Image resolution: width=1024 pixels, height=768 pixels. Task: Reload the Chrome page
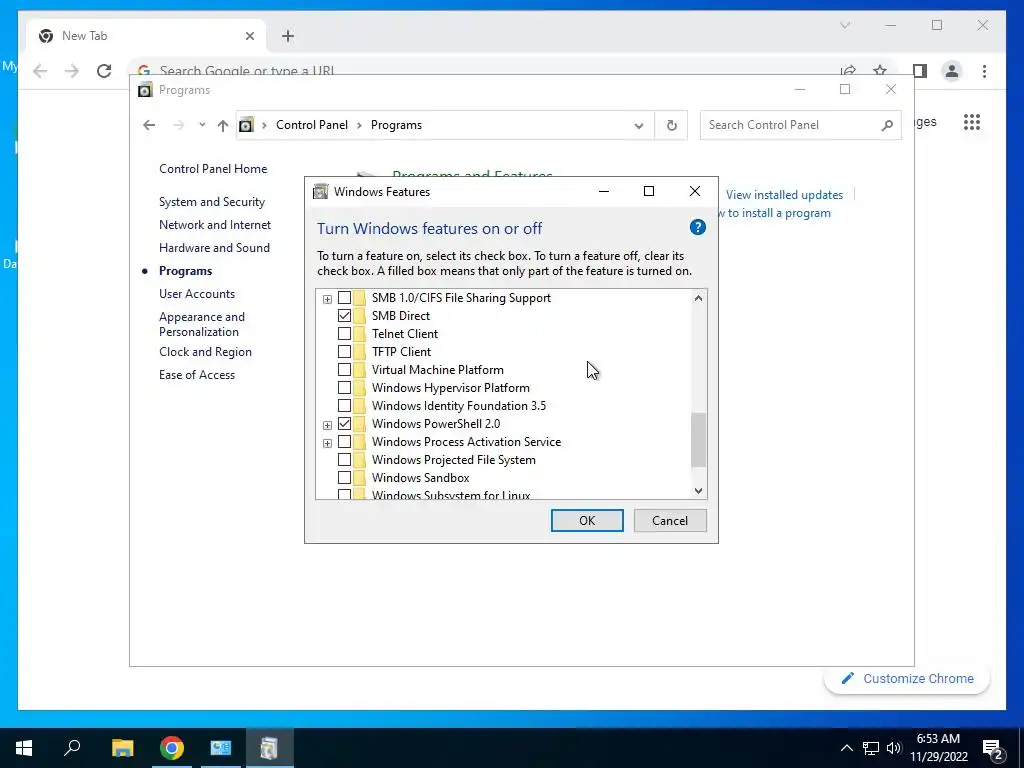pyautogui.click(x=104, y=71)
